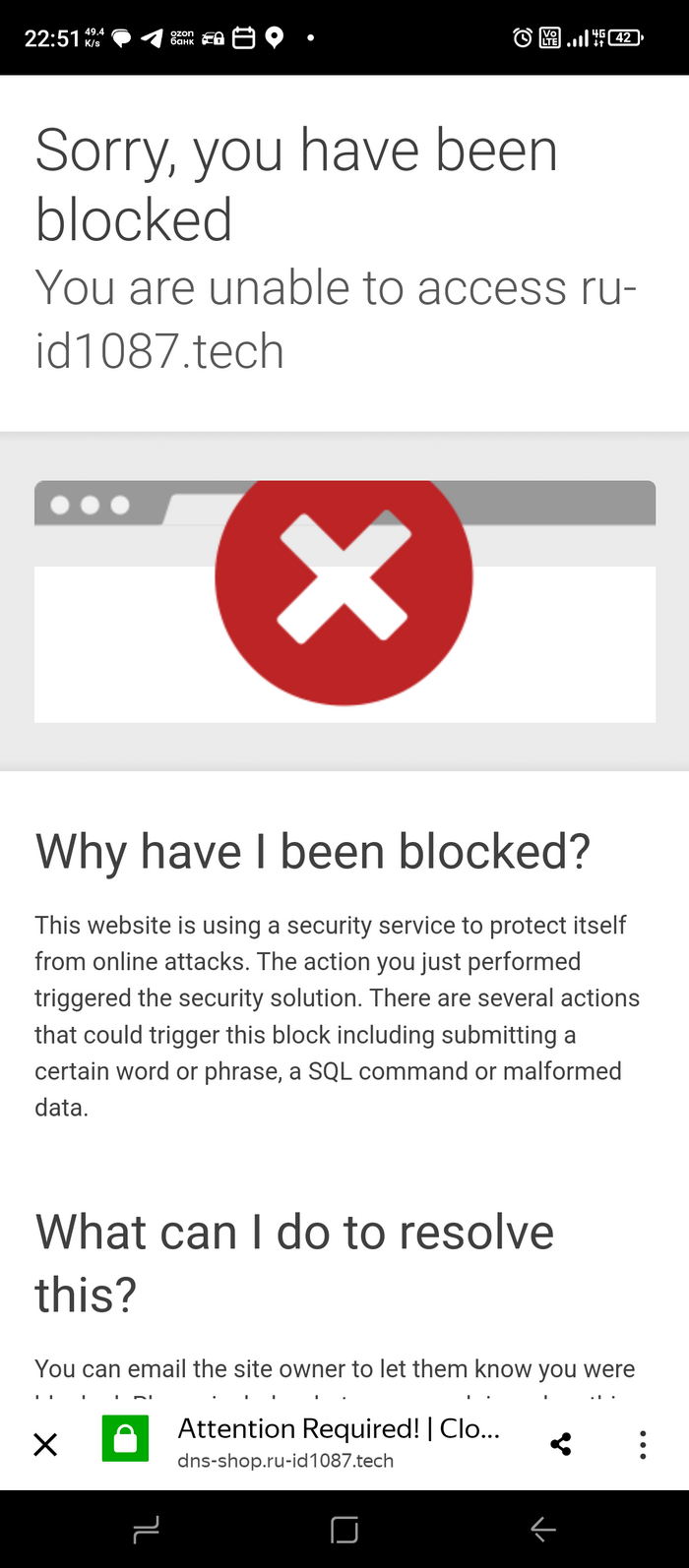Tap the green secure lock icon
The width and height of the screenshot is (689, 1568).
pos(125,1439)
